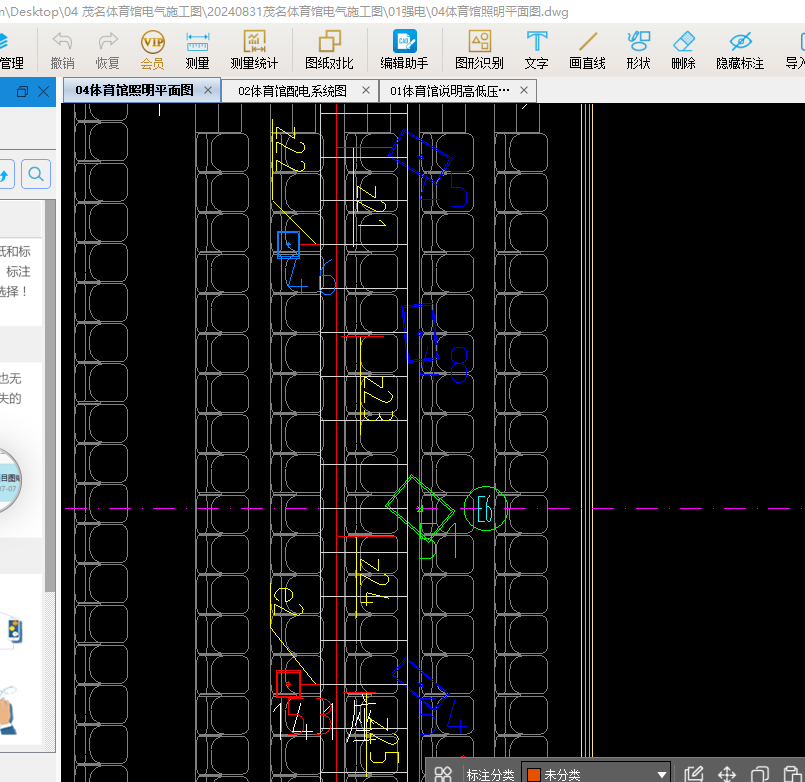
Task: Select the 测量 measure tool
Action: (197, 50)
